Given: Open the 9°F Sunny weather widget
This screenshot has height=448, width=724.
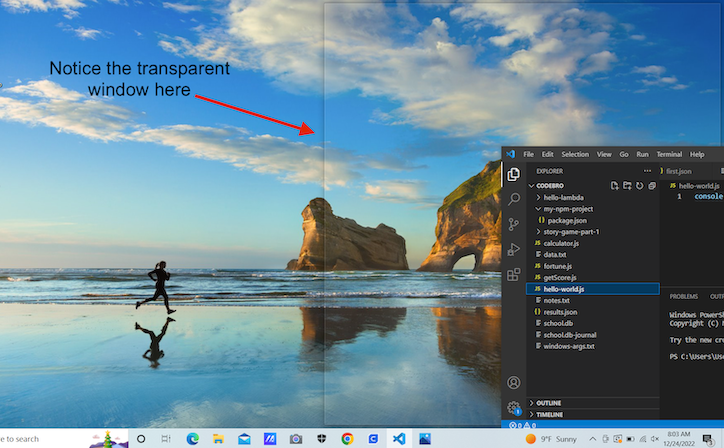Looking at the screenshot, I should [x=551, y=439].
